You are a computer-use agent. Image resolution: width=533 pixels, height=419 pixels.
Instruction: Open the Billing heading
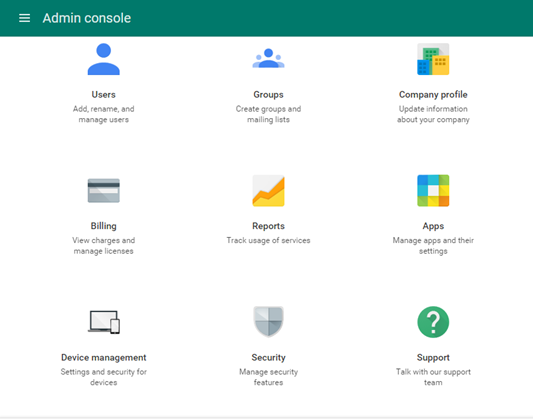point(104,226)
